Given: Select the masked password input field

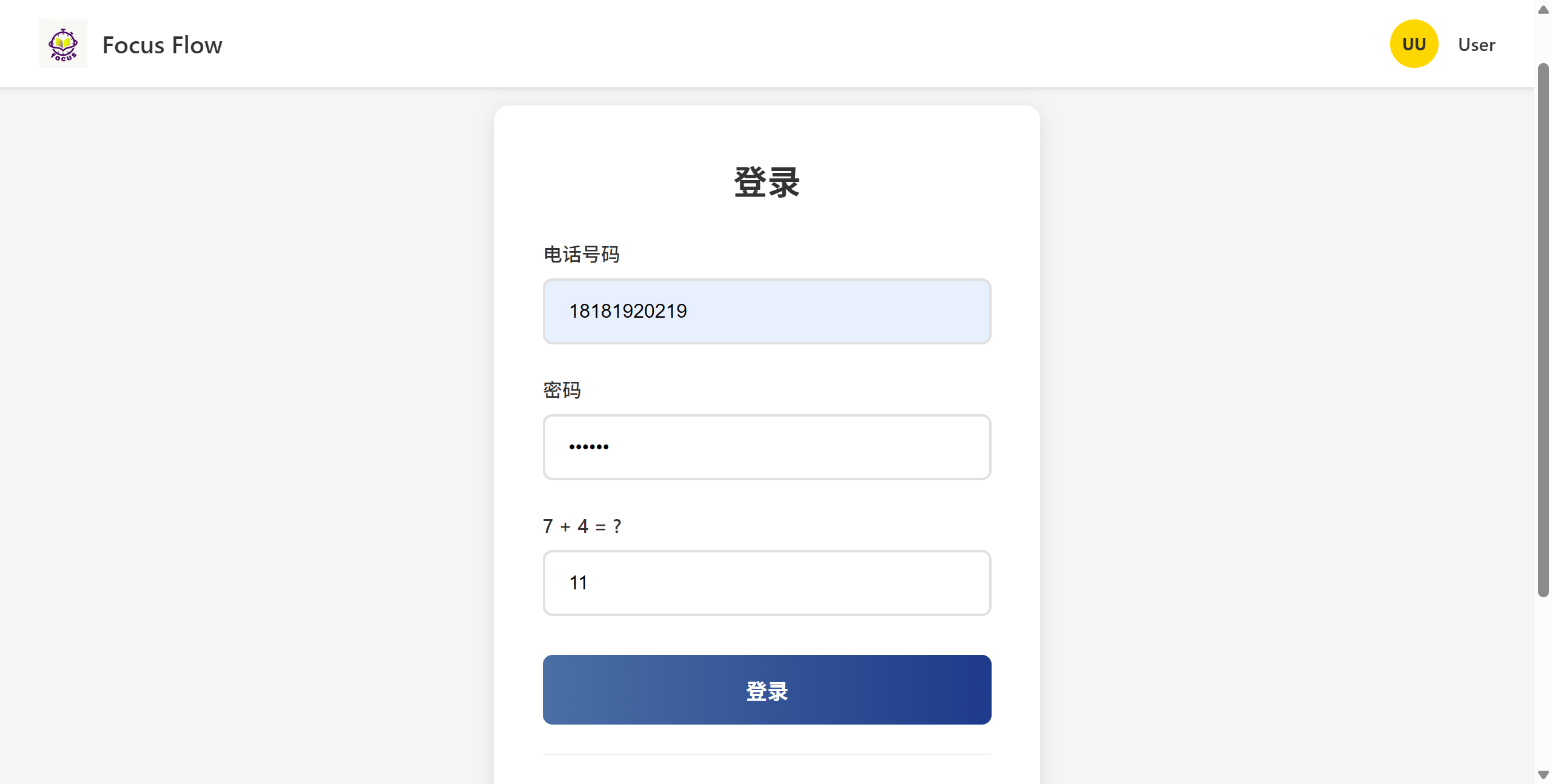Looking at the screenshot, I should coord(766,447).
